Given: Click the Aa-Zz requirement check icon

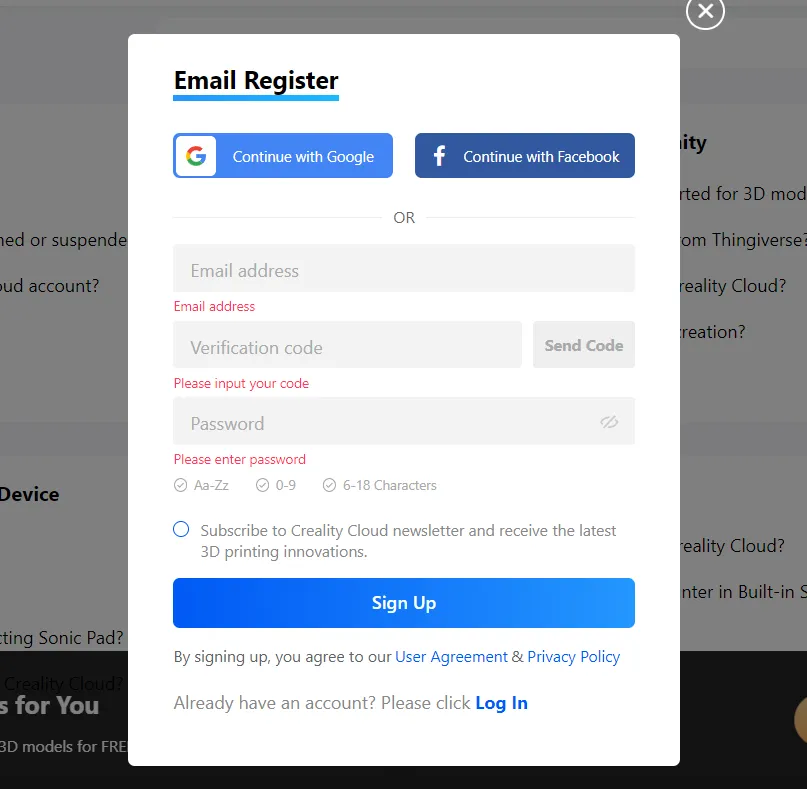Looking at the screenshot, I should [x=181, y=485].
